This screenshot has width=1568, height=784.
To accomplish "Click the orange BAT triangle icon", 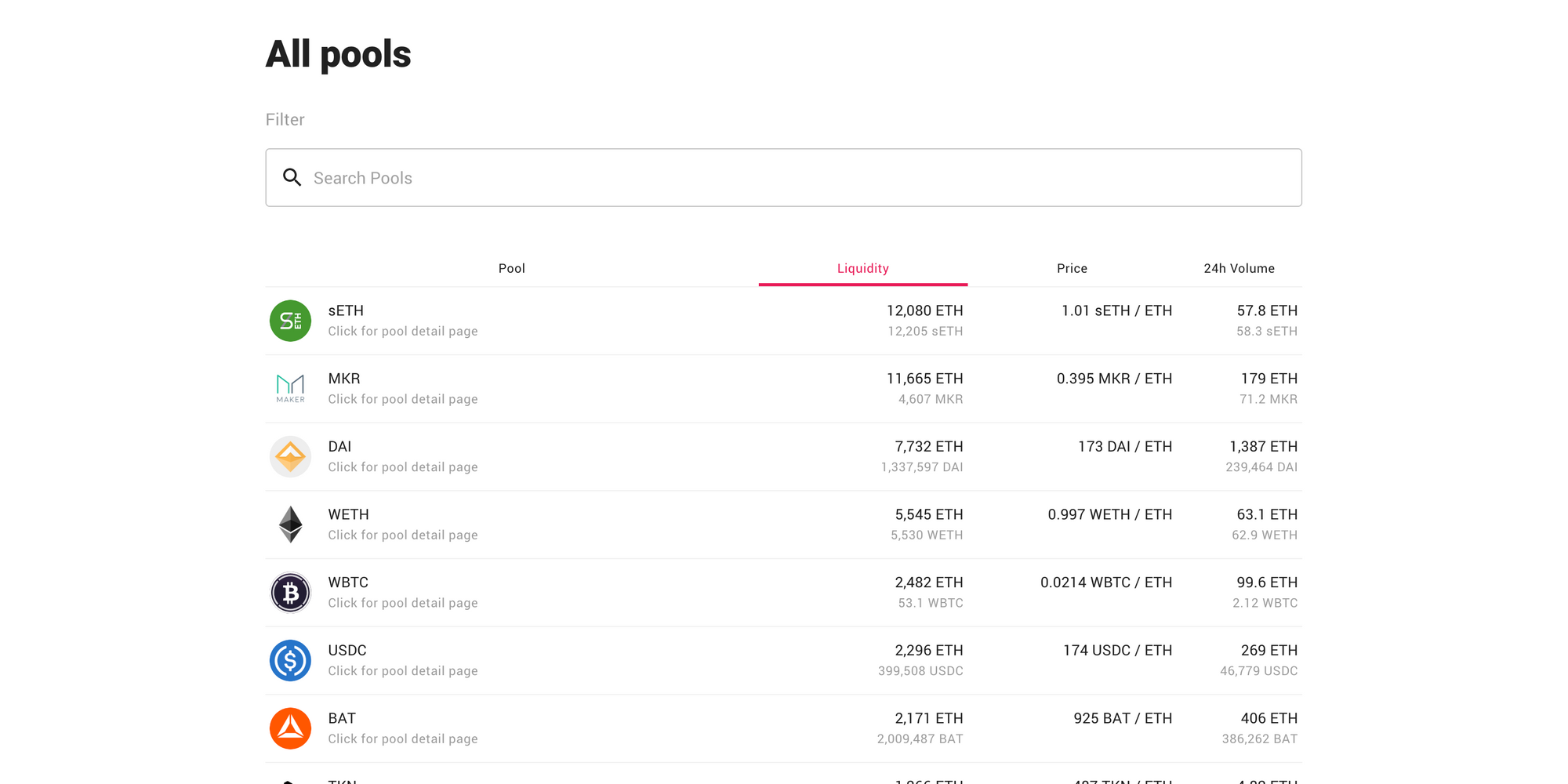I will click(290, 728).
